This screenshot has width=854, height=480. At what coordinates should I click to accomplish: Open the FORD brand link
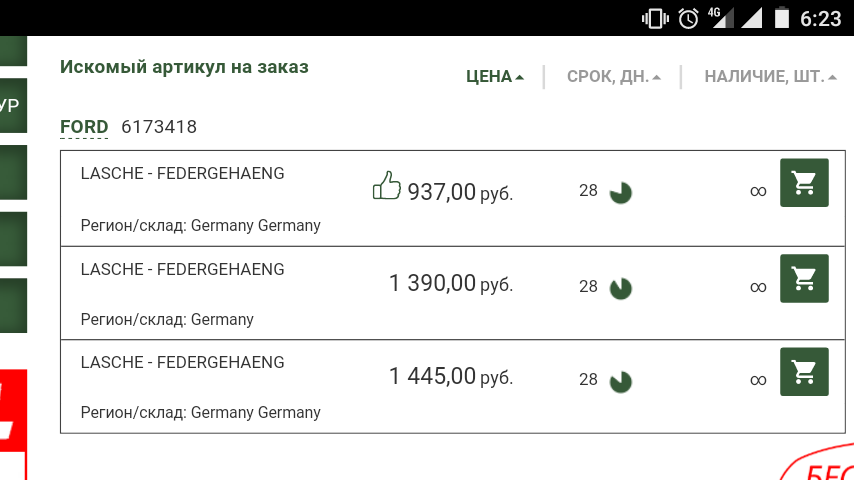[x=84, y=127]
